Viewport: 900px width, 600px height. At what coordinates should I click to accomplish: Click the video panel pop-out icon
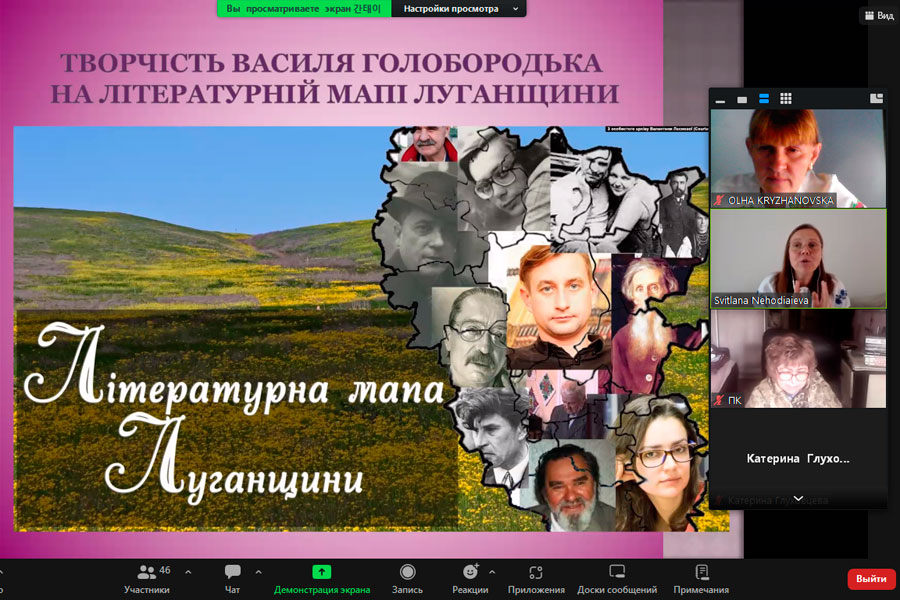click(876, 99)
